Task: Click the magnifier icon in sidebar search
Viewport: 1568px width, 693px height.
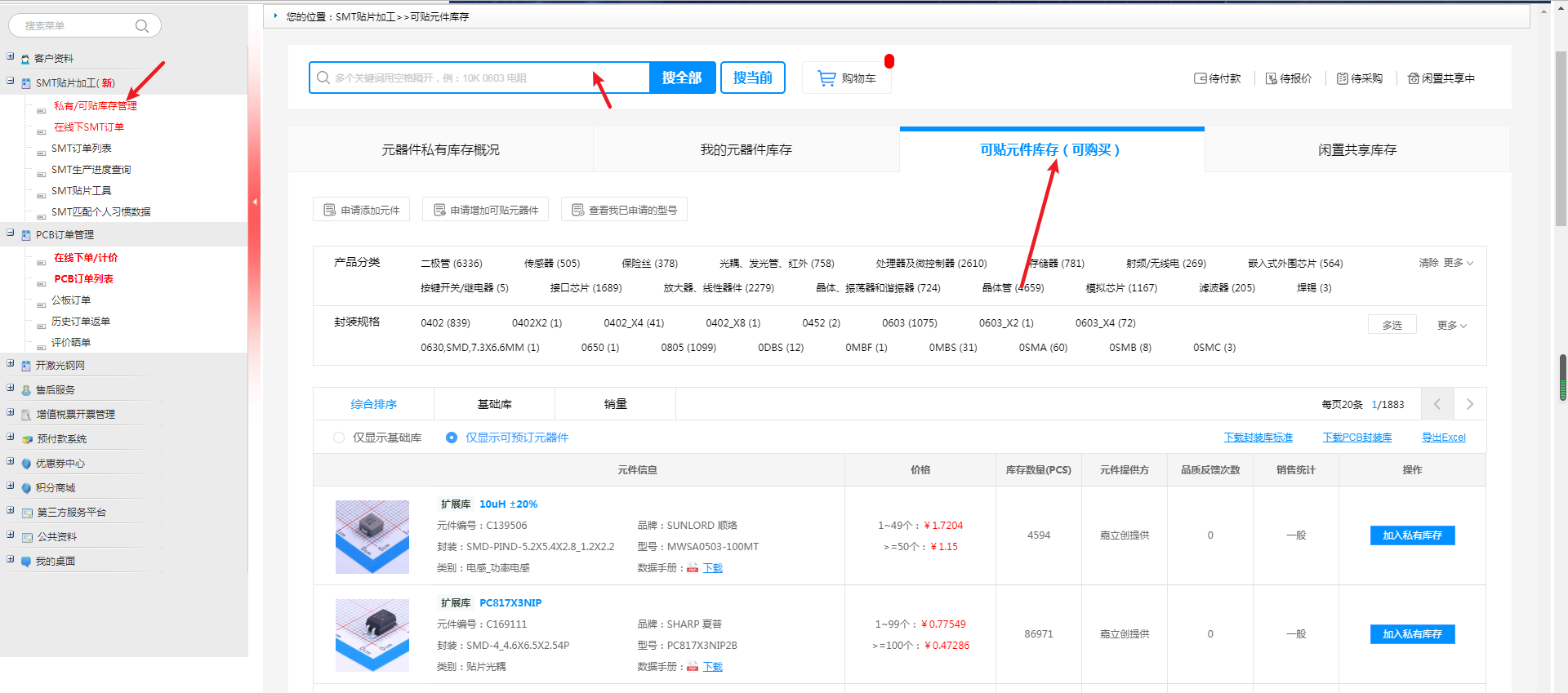Action: pos(141,26)
